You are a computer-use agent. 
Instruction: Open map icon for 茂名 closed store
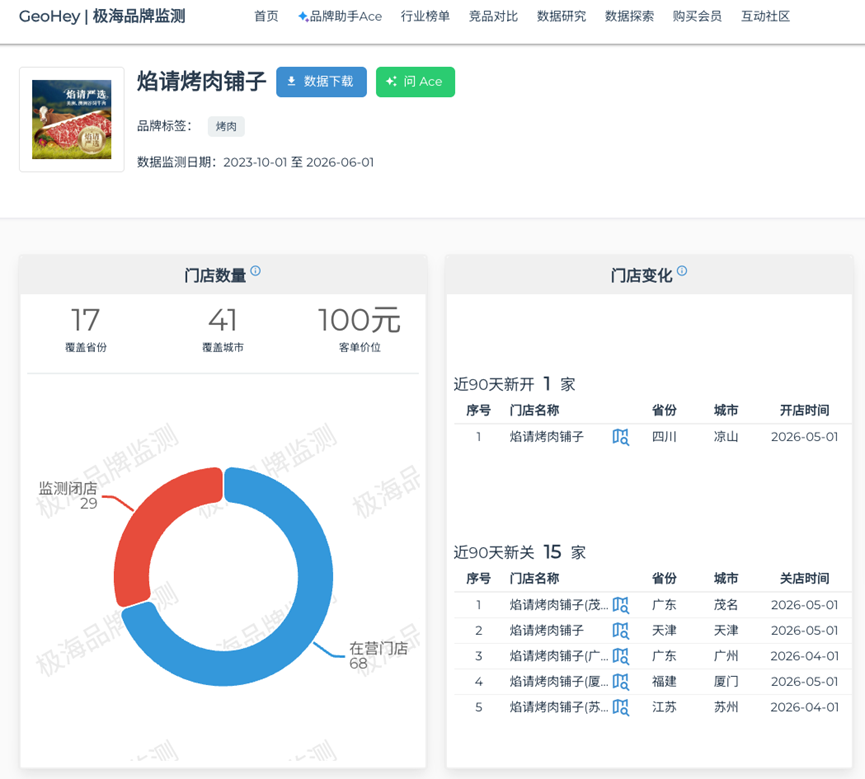coord(621,605)
